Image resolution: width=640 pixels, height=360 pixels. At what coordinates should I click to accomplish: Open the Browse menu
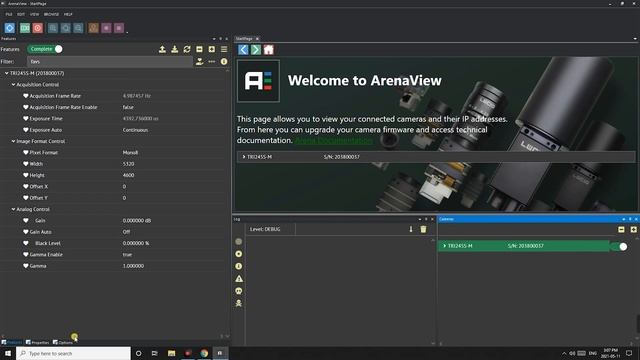click(51, 14)
